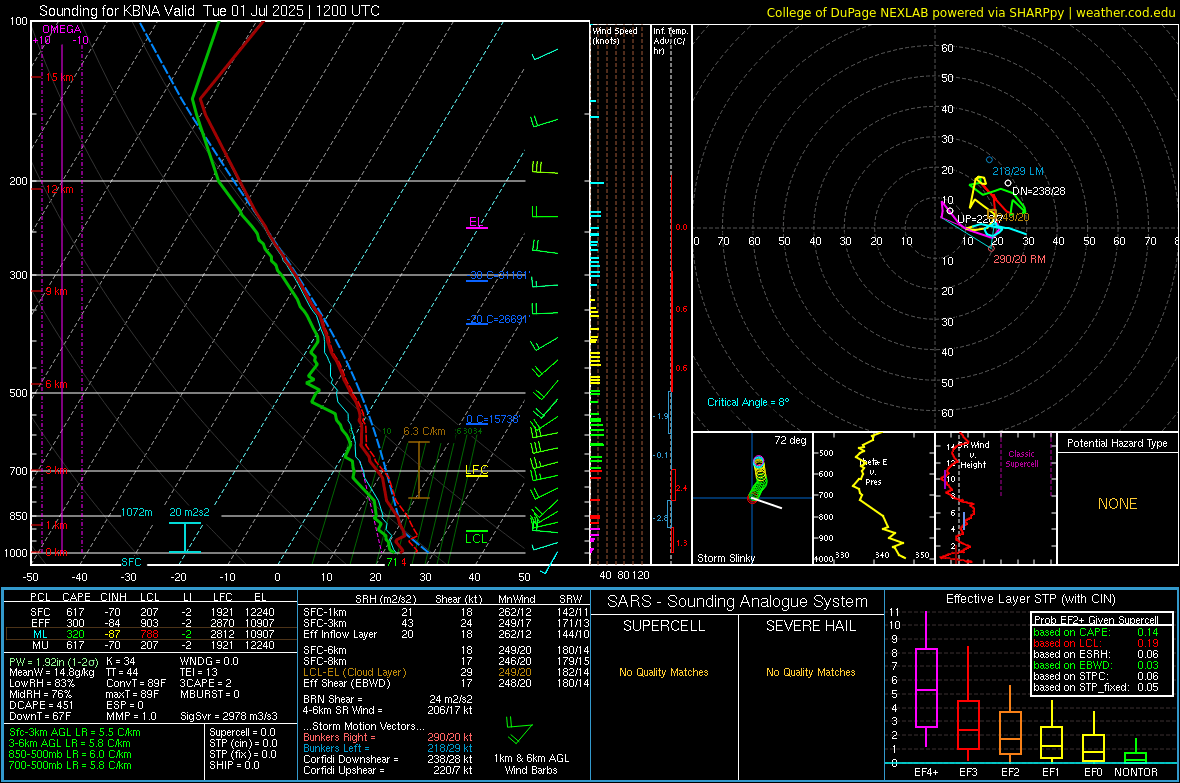Click the Corfidi Downshear line
This screenshot has height=783, width=1180.
coord(388,759)
